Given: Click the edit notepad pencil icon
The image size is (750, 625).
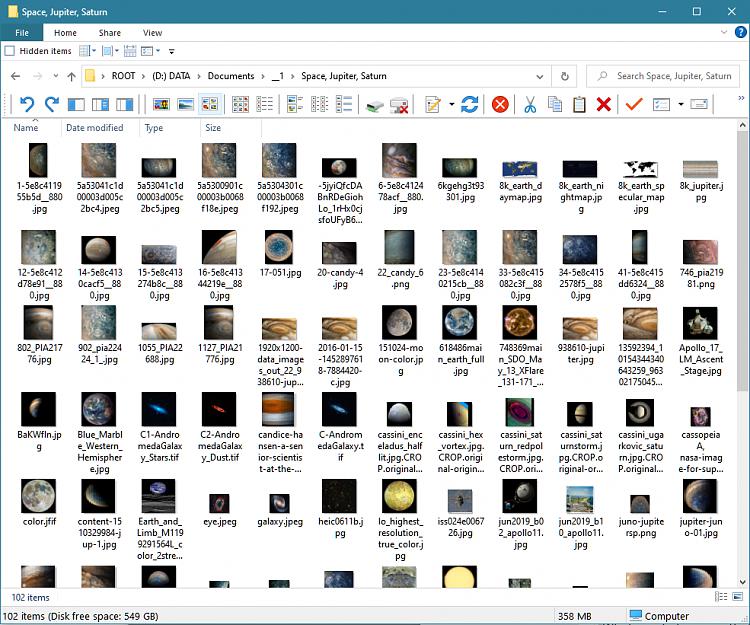Looking at the screenshot, I should [433, 104].
